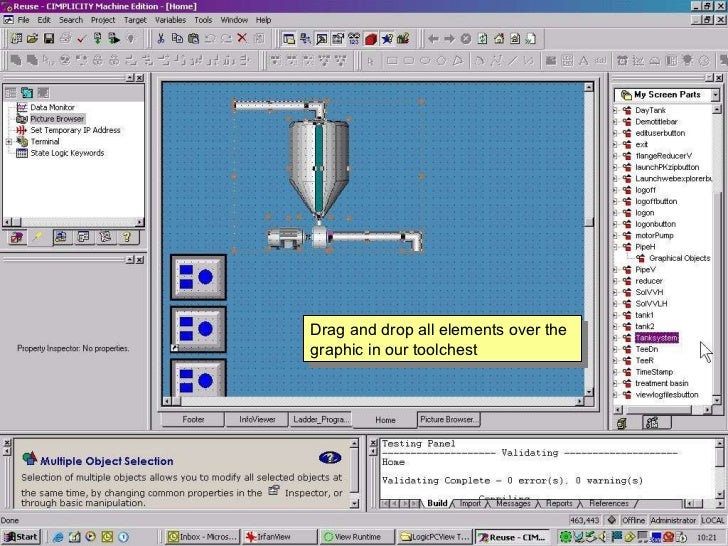Click the red X Delete icon

pyautogui.click(x=242, y=38)
